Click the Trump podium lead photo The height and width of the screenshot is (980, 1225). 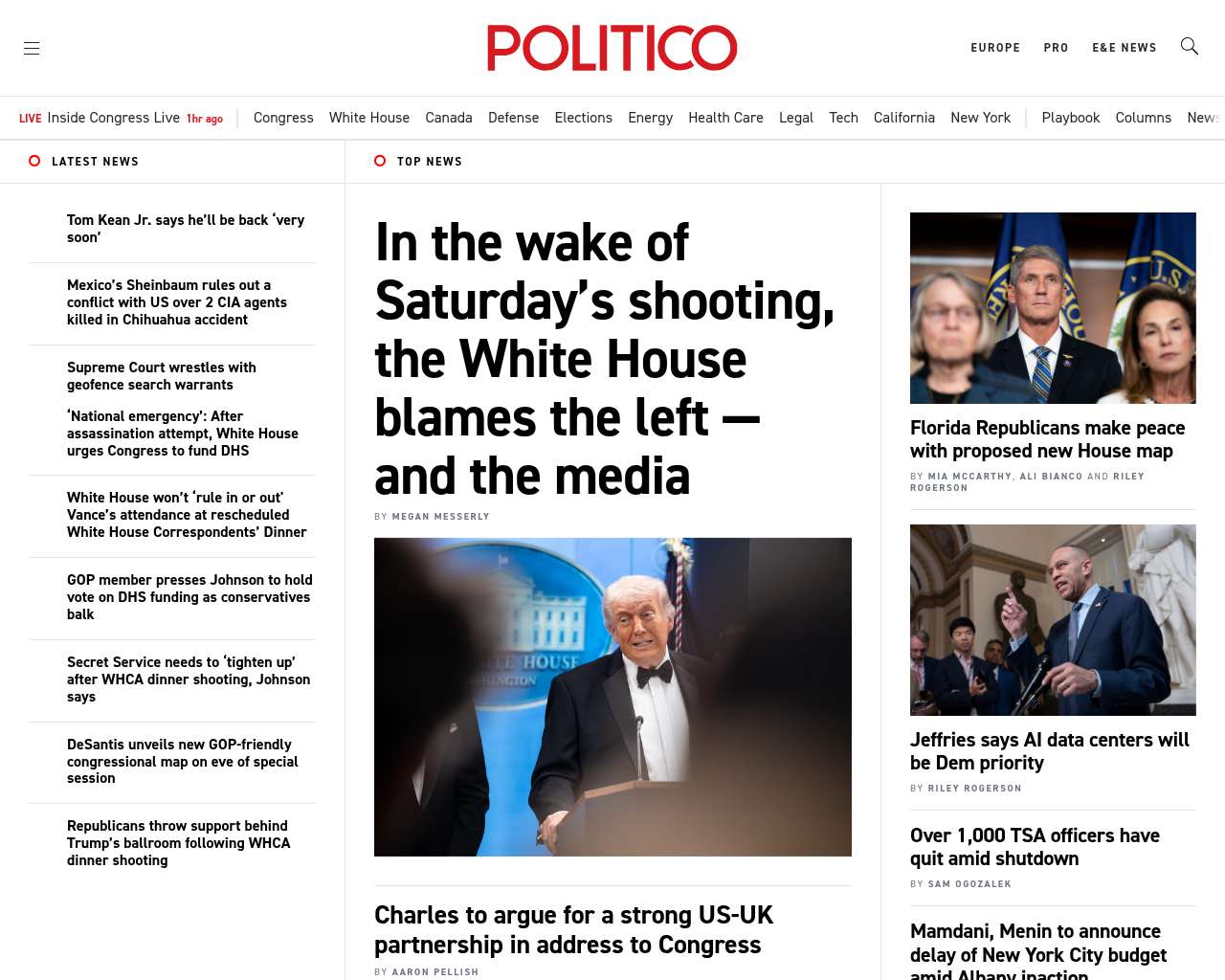pos(612,697)
